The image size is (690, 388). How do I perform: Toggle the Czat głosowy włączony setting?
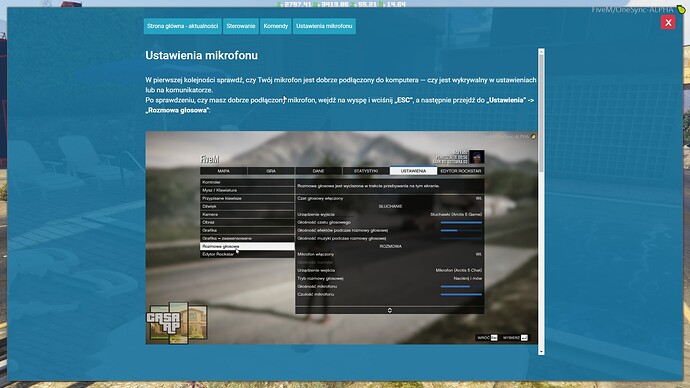tap(389, 198)
